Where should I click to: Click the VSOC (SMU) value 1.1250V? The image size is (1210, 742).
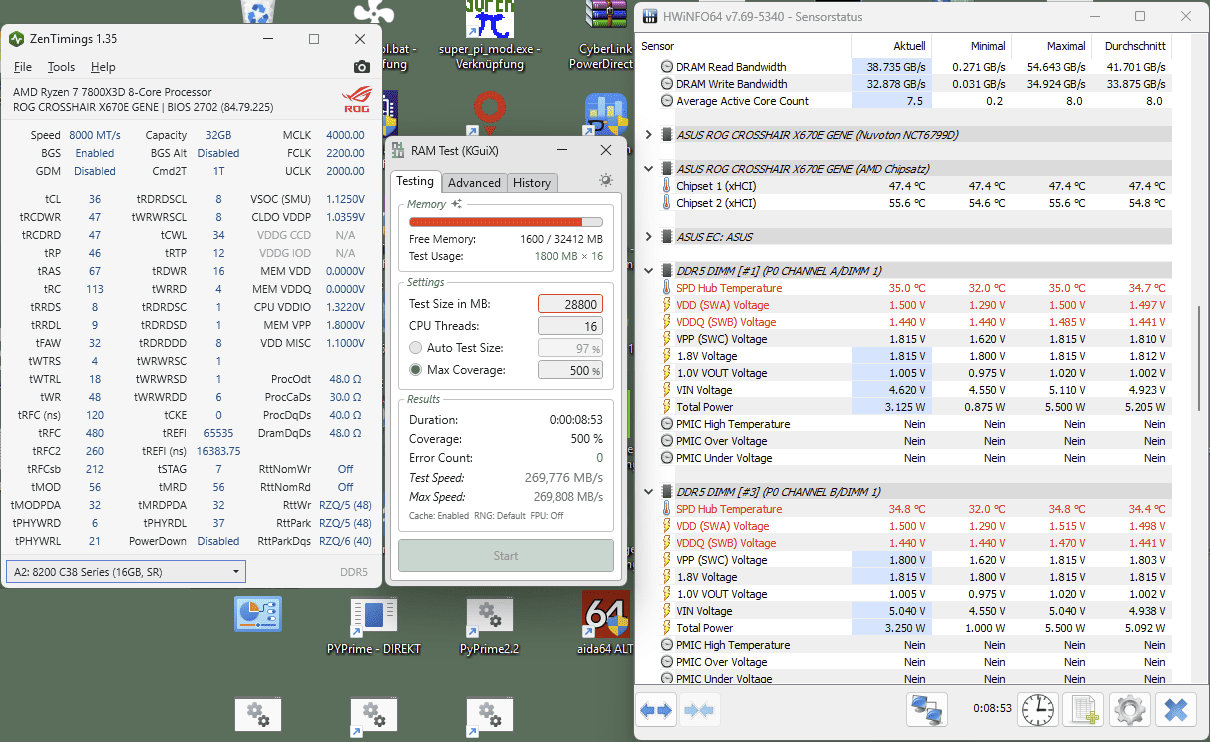343,199
